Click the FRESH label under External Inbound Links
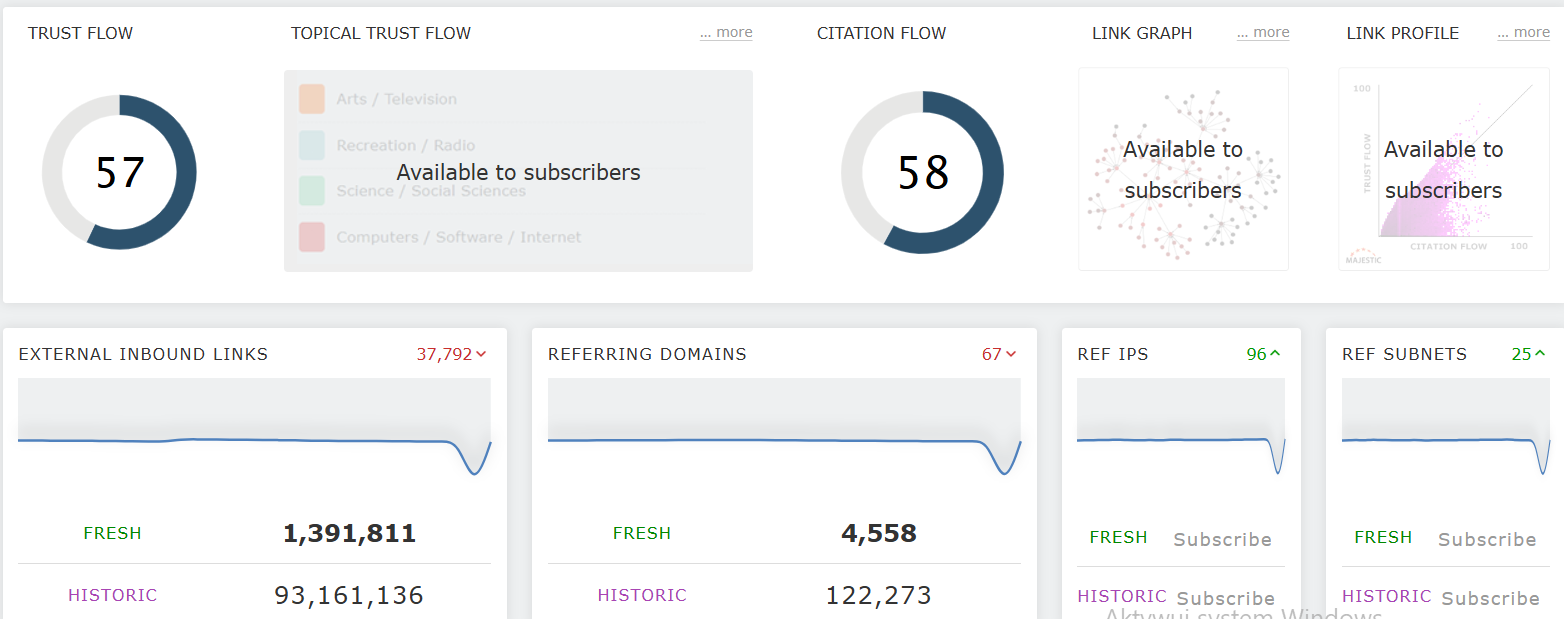The width and height of the screenshot is (1564, 619). (112, 533)
